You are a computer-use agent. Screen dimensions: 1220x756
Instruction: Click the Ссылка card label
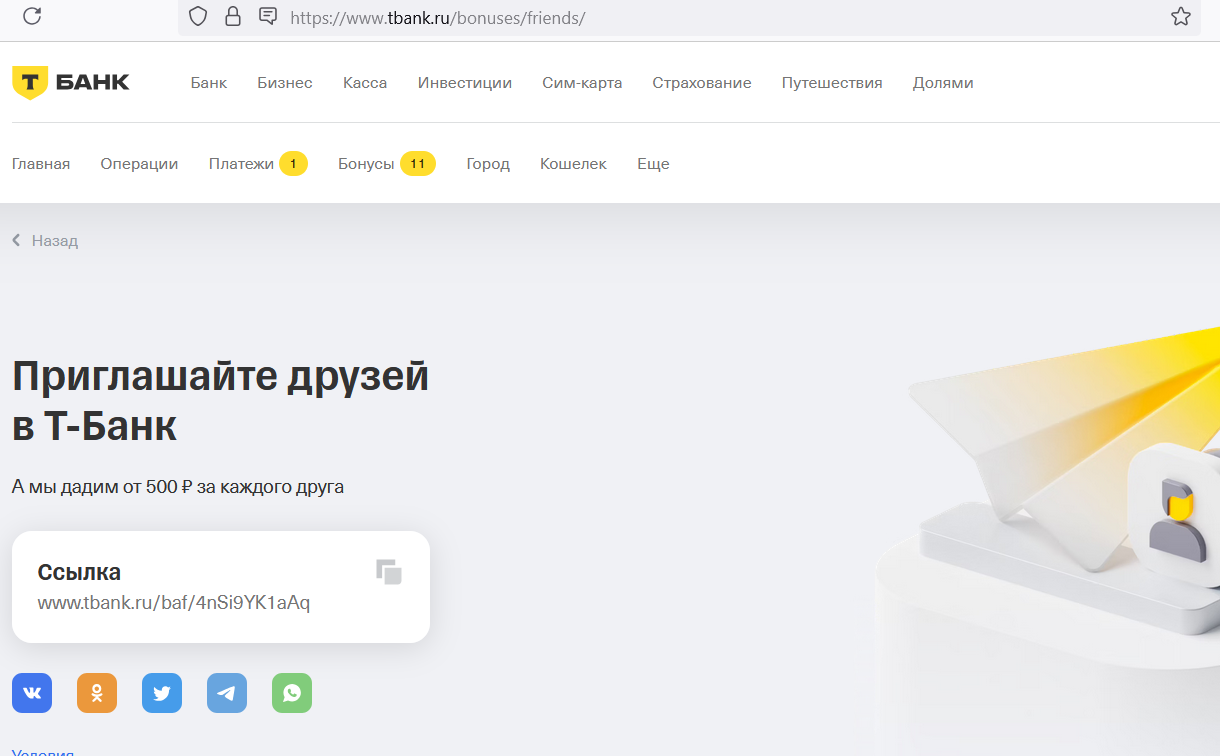79,572
